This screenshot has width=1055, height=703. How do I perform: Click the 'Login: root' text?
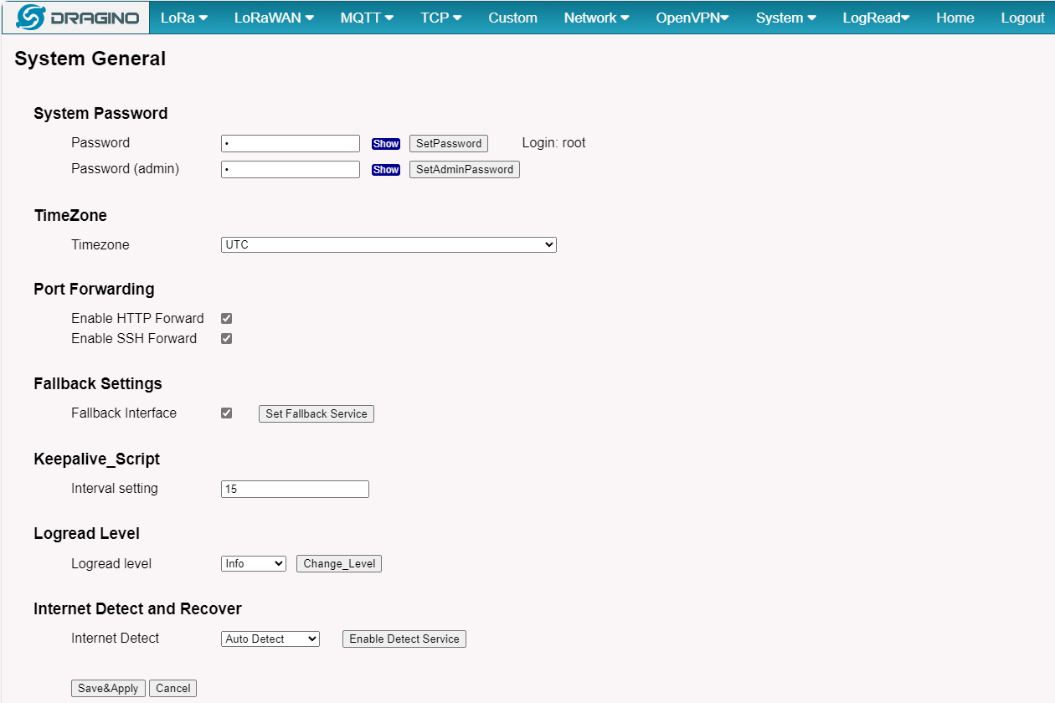(x=554, y=143)
